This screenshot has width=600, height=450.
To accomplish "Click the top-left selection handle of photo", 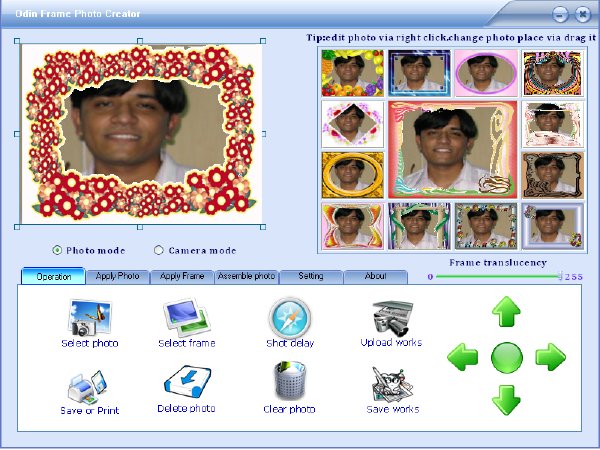I will pos(17,41).
